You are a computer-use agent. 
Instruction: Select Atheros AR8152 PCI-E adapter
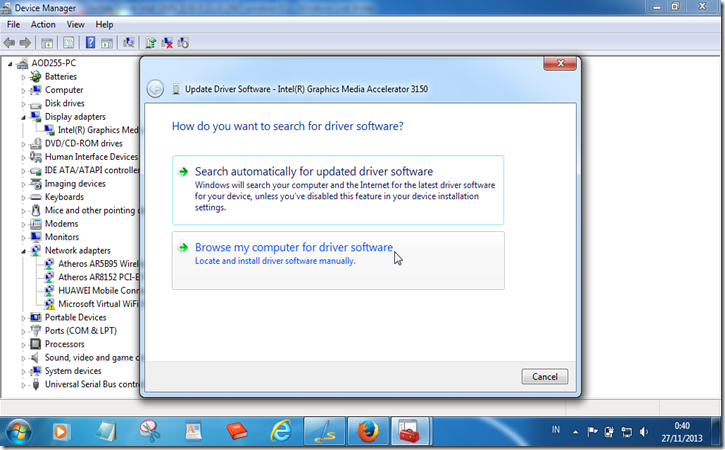click(98, 277)
